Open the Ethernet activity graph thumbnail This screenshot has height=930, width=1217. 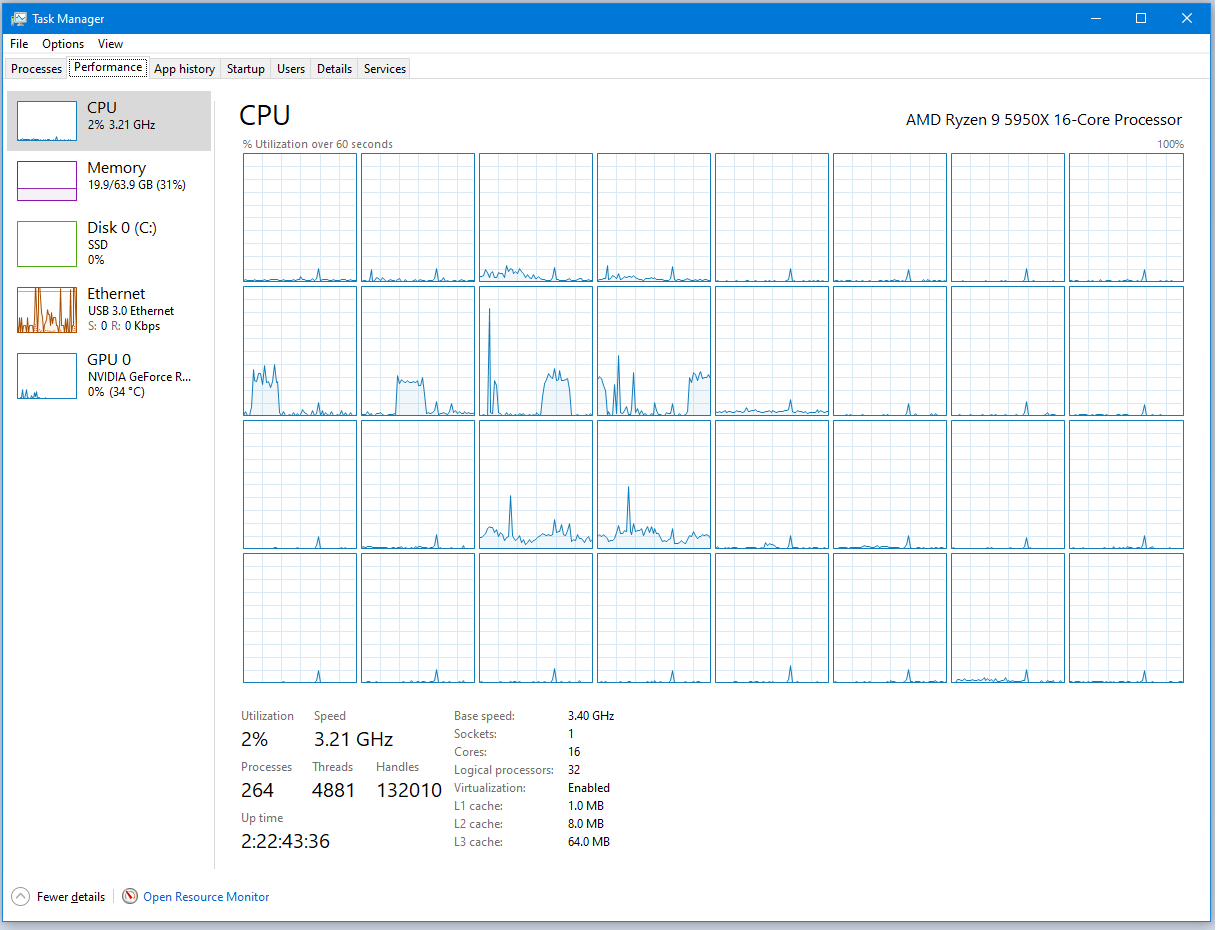coord(47,310)
